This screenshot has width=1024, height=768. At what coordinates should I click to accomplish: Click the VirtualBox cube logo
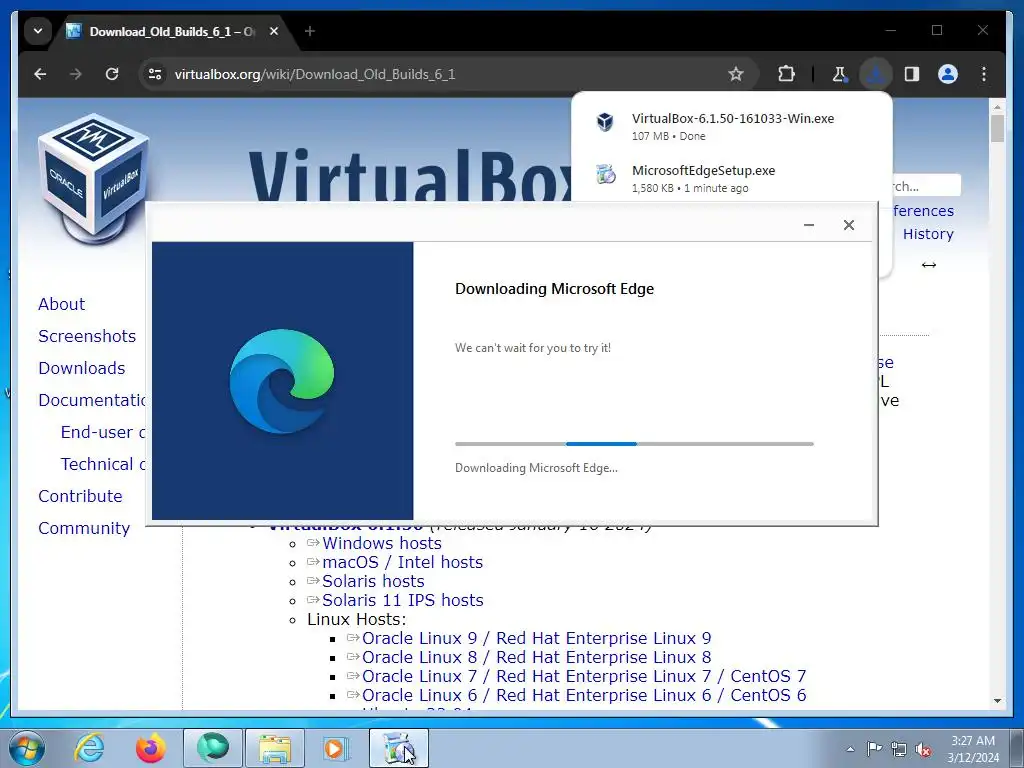pyautogui.click(x=94, y=179)
